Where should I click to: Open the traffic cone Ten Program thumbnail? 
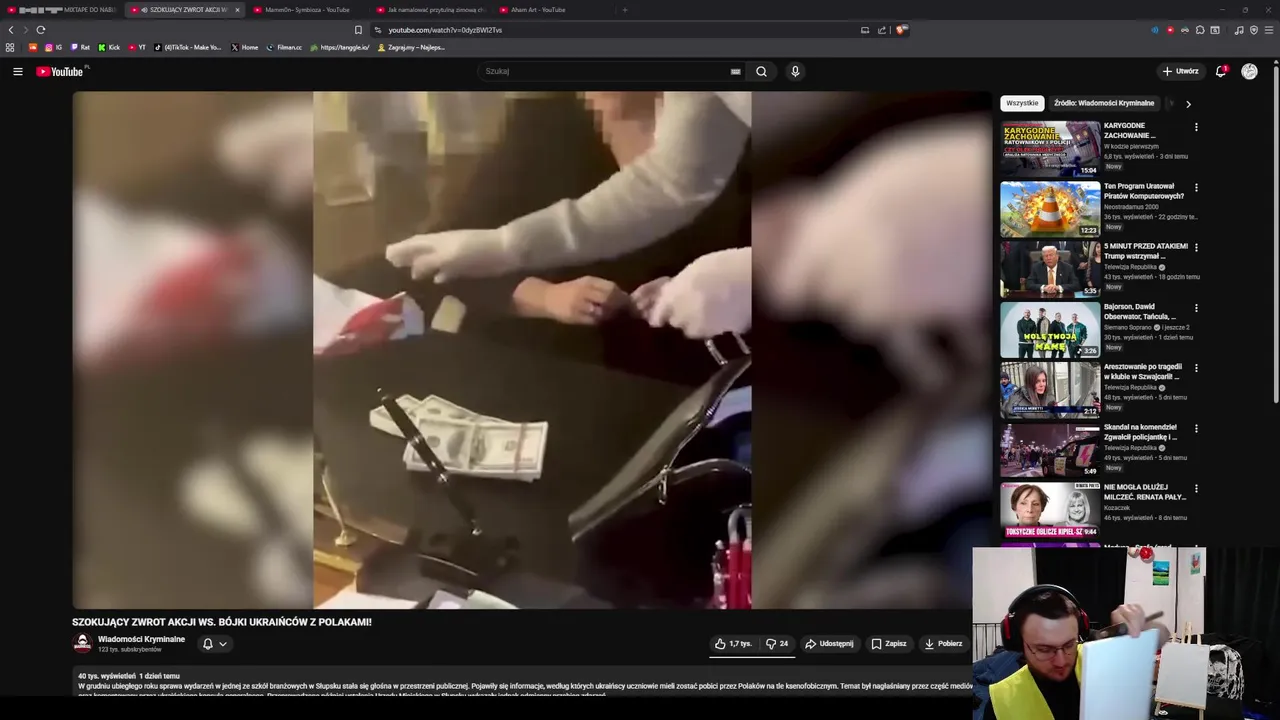coord(1050,209)
